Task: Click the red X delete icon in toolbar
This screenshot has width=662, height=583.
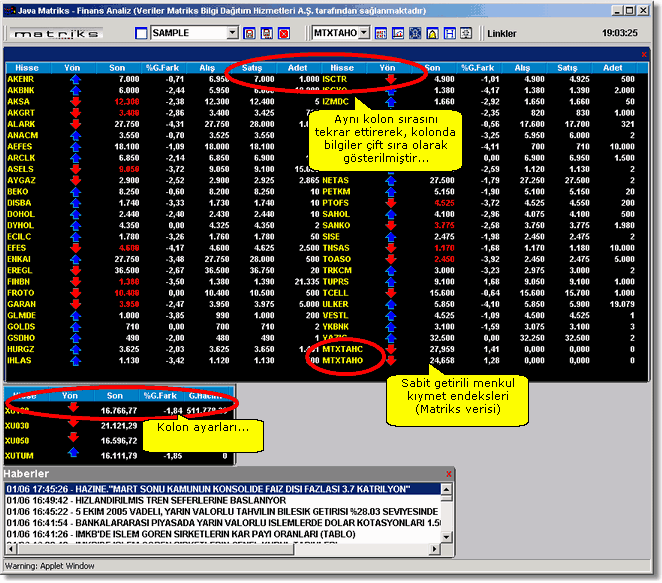Action: tap(283, 33)
